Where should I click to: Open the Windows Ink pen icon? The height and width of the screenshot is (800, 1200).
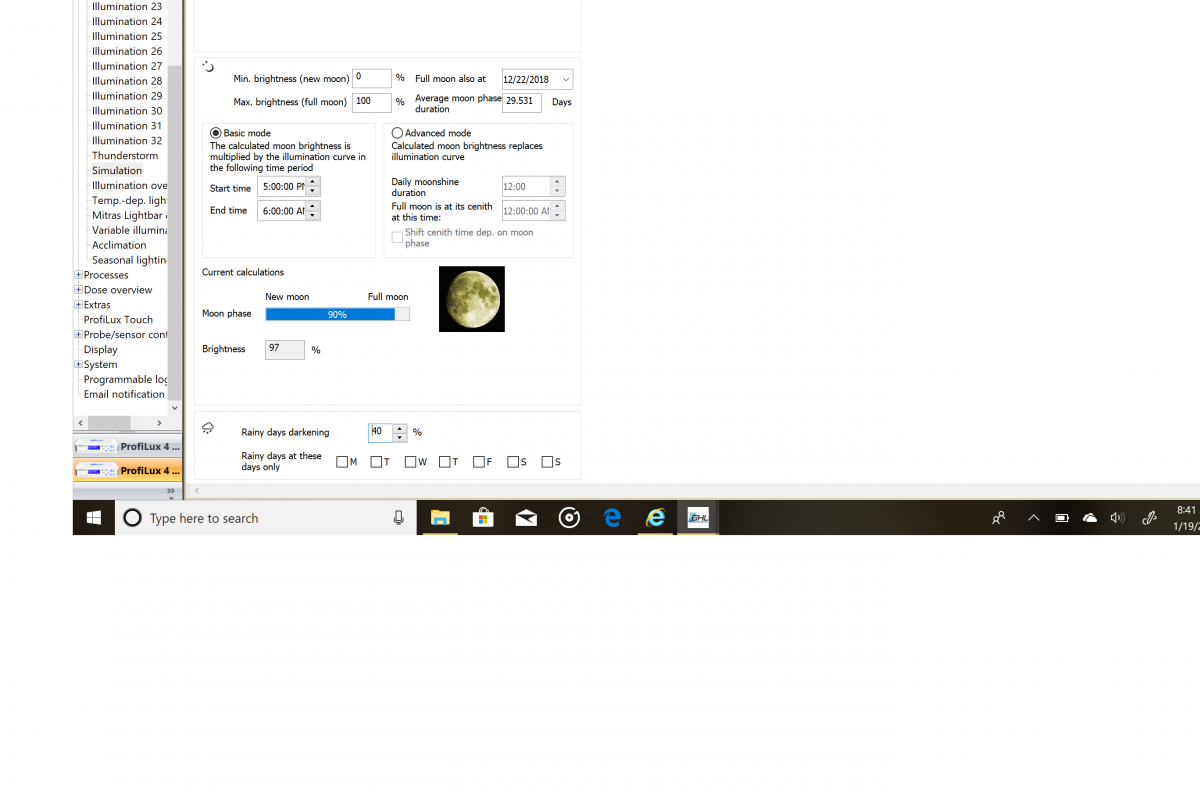pos(1150,518)
